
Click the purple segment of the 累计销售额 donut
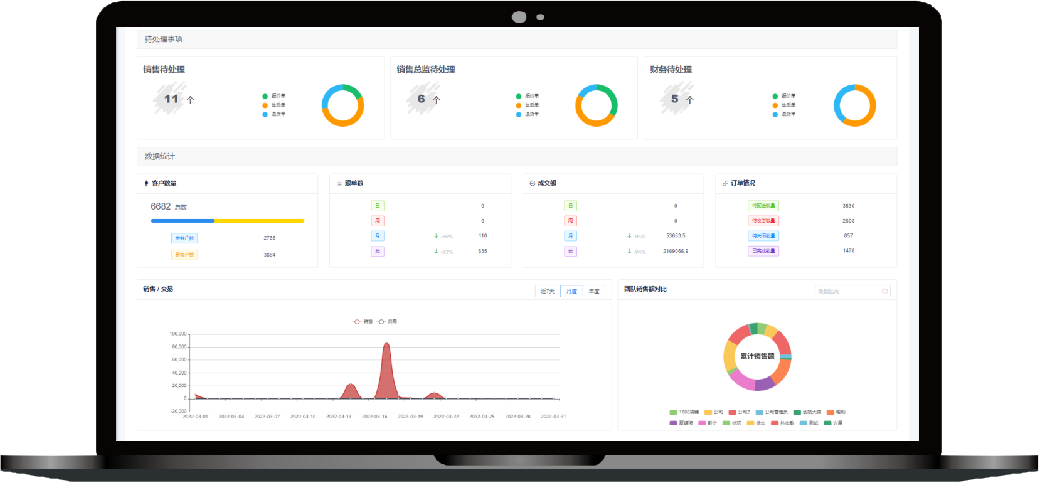(765, 384)
